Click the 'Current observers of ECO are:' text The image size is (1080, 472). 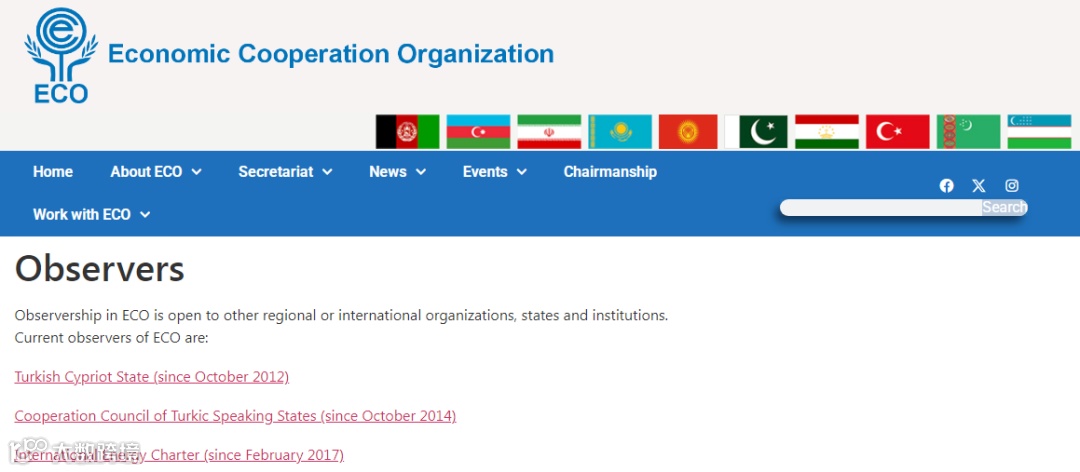111,338
